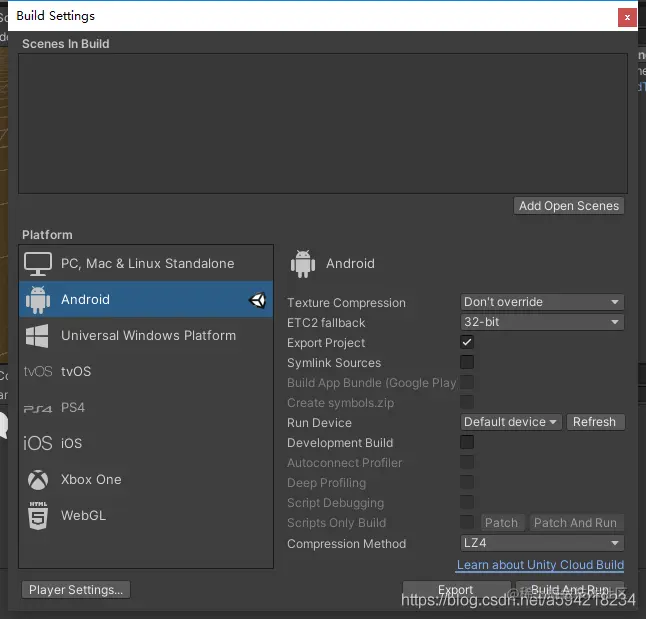Select the tvOS platform label
Screen dimensions: 646x619
point(76,371)
